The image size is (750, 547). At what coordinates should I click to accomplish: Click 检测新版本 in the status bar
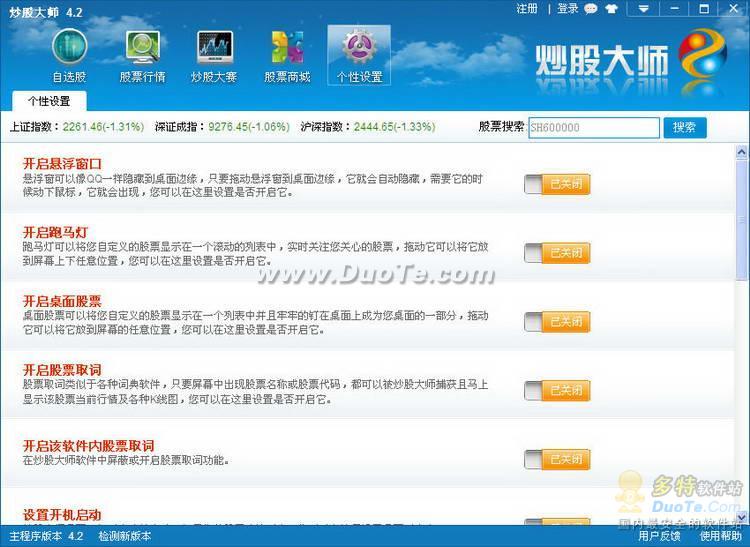[x=125, y=536]
